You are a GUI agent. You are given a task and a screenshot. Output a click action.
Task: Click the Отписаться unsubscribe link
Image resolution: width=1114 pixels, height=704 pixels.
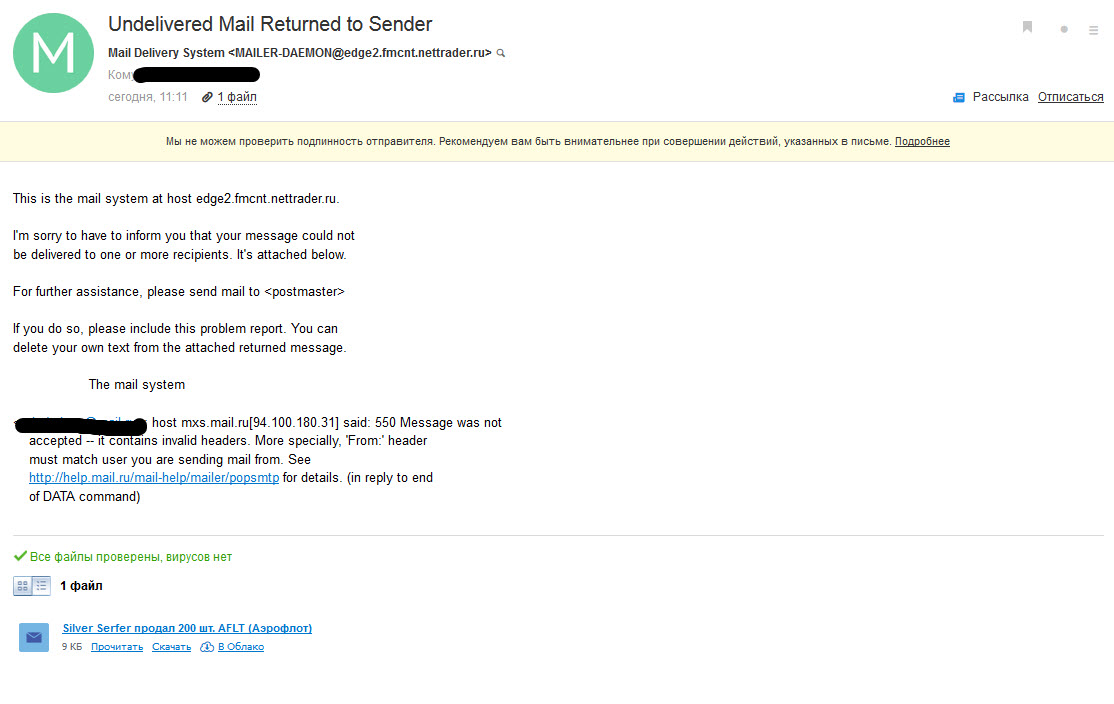click(x=1070, y=97)
